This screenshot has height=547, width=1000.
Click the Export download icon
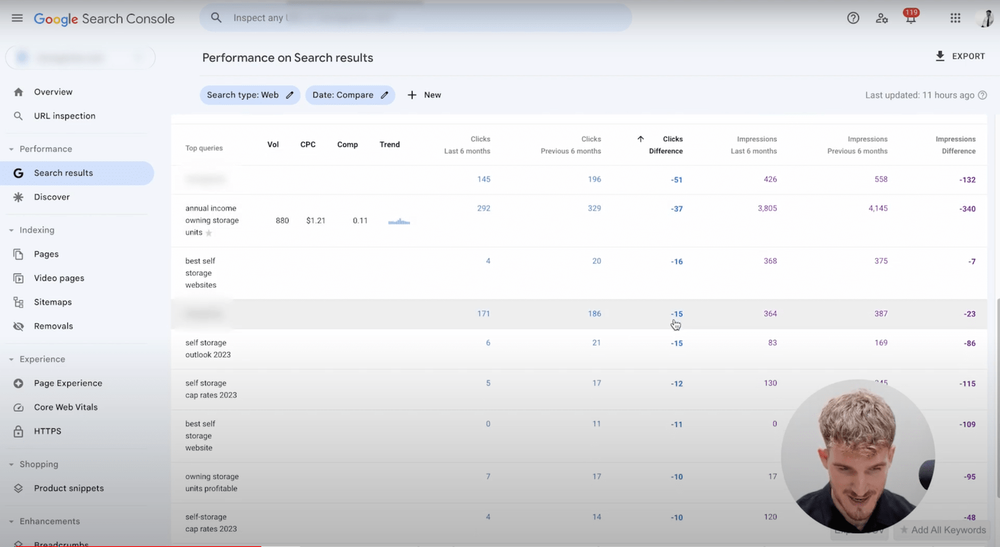pyautogui.click(x=939, y=56)
